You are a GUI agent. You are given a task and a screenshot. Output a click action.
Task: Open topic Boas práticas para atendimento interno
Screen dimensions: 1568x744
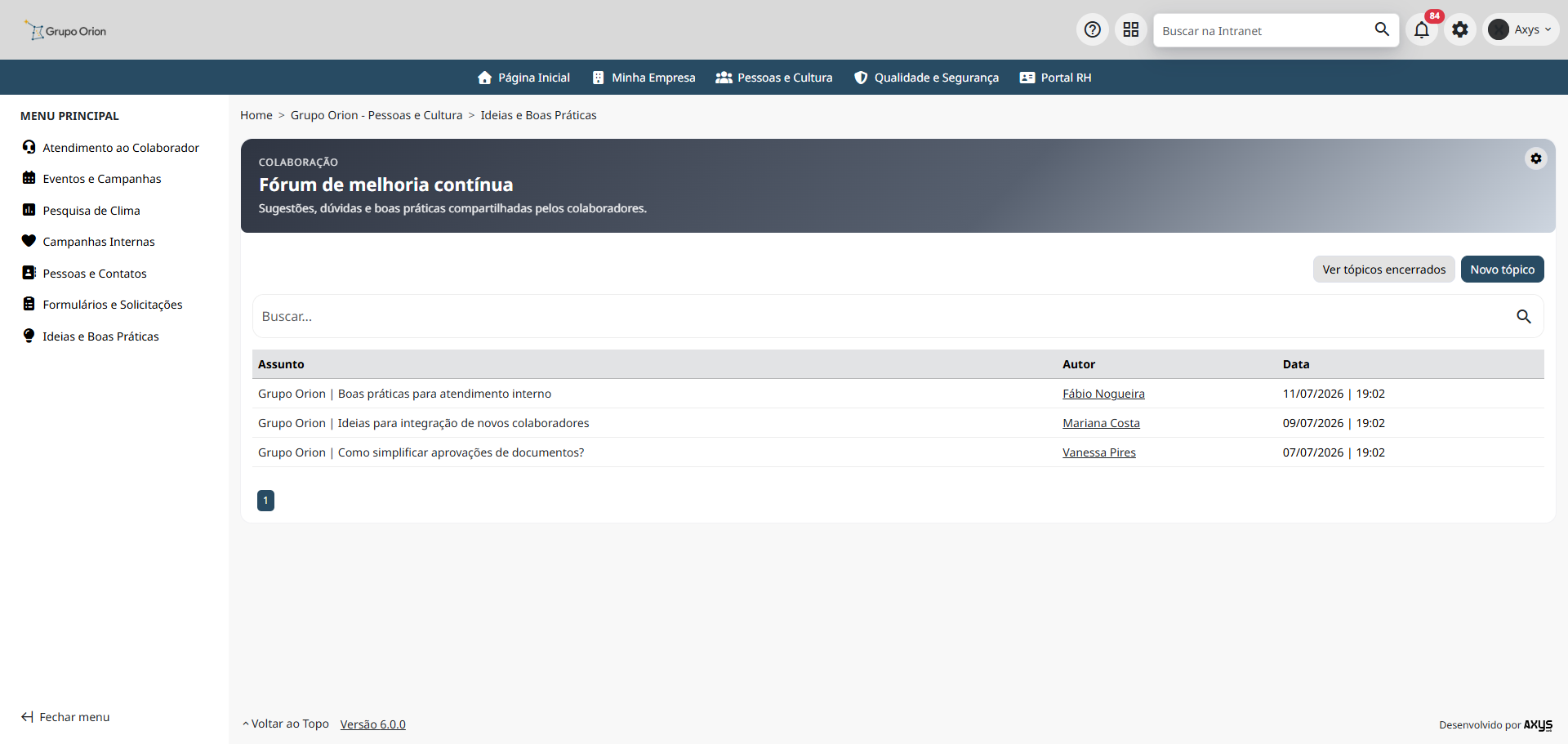pos(404,394)
